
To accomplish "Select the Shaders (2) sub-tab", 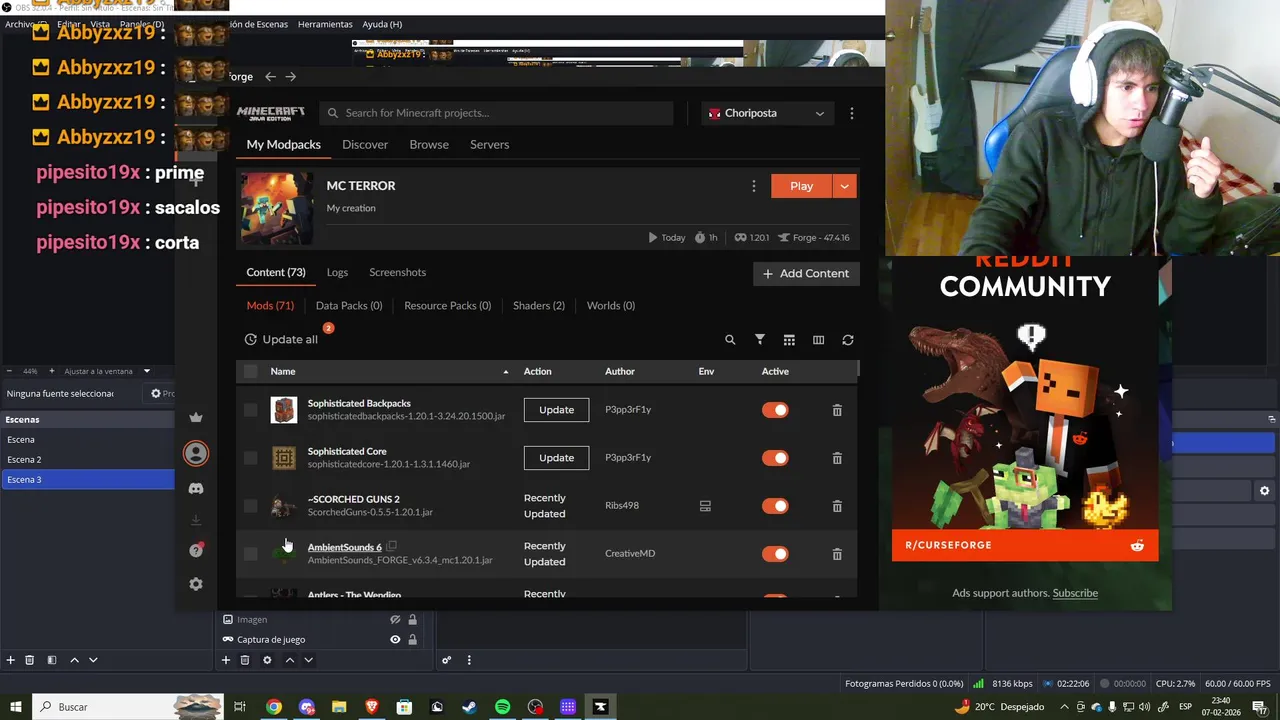I will [x=538, y=305].
